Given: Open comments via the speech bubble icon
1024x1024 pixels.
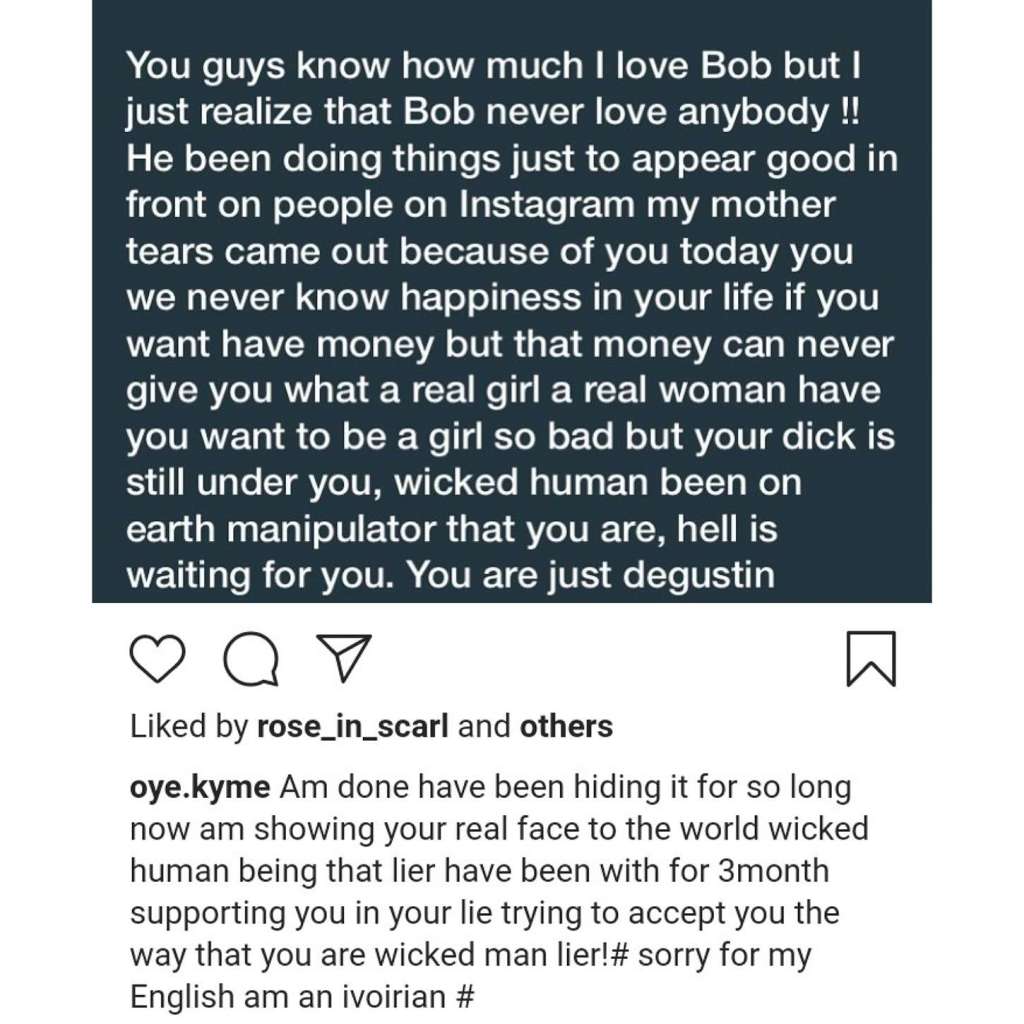Looking at the screenshot, I should pyautogui.click(x=251, y=661).
